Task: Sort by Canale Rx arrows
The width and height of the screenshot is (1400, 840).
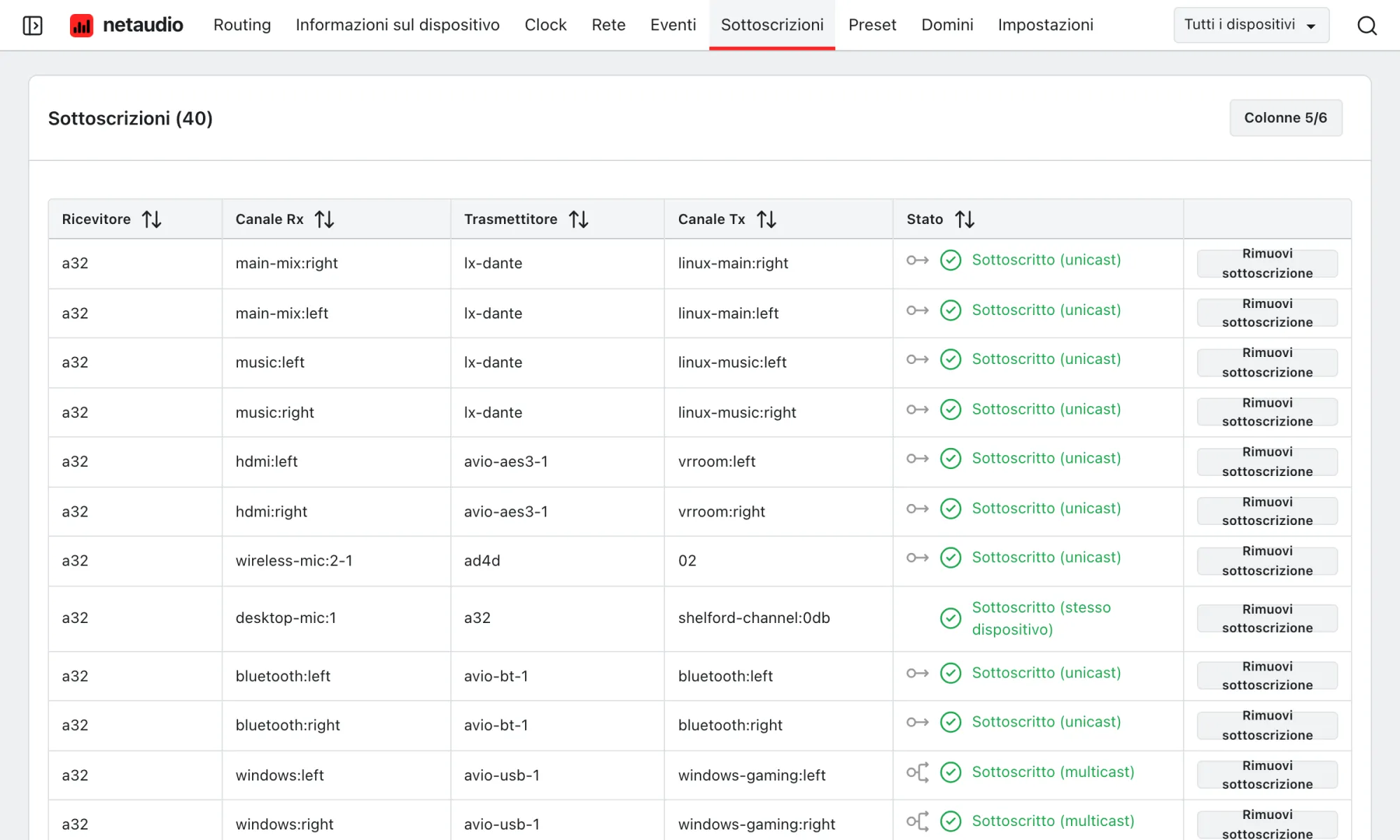Action: click(x=324, y=219)
